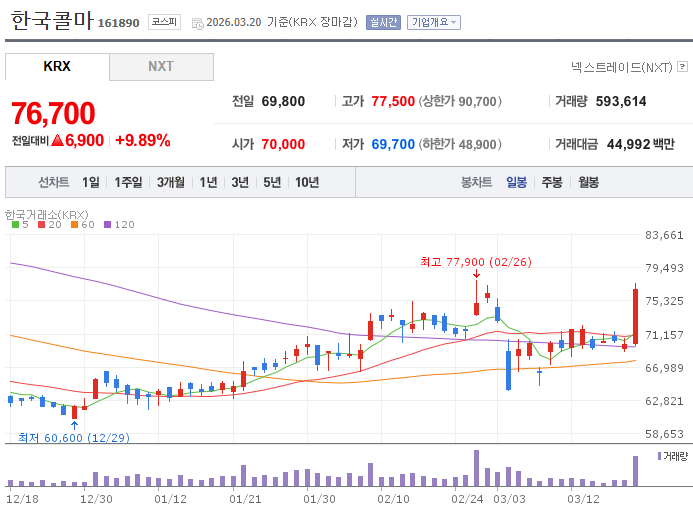Select the 1주일 line chart period
The width and height of the screenshot is (693, 511).
(128, 182)
